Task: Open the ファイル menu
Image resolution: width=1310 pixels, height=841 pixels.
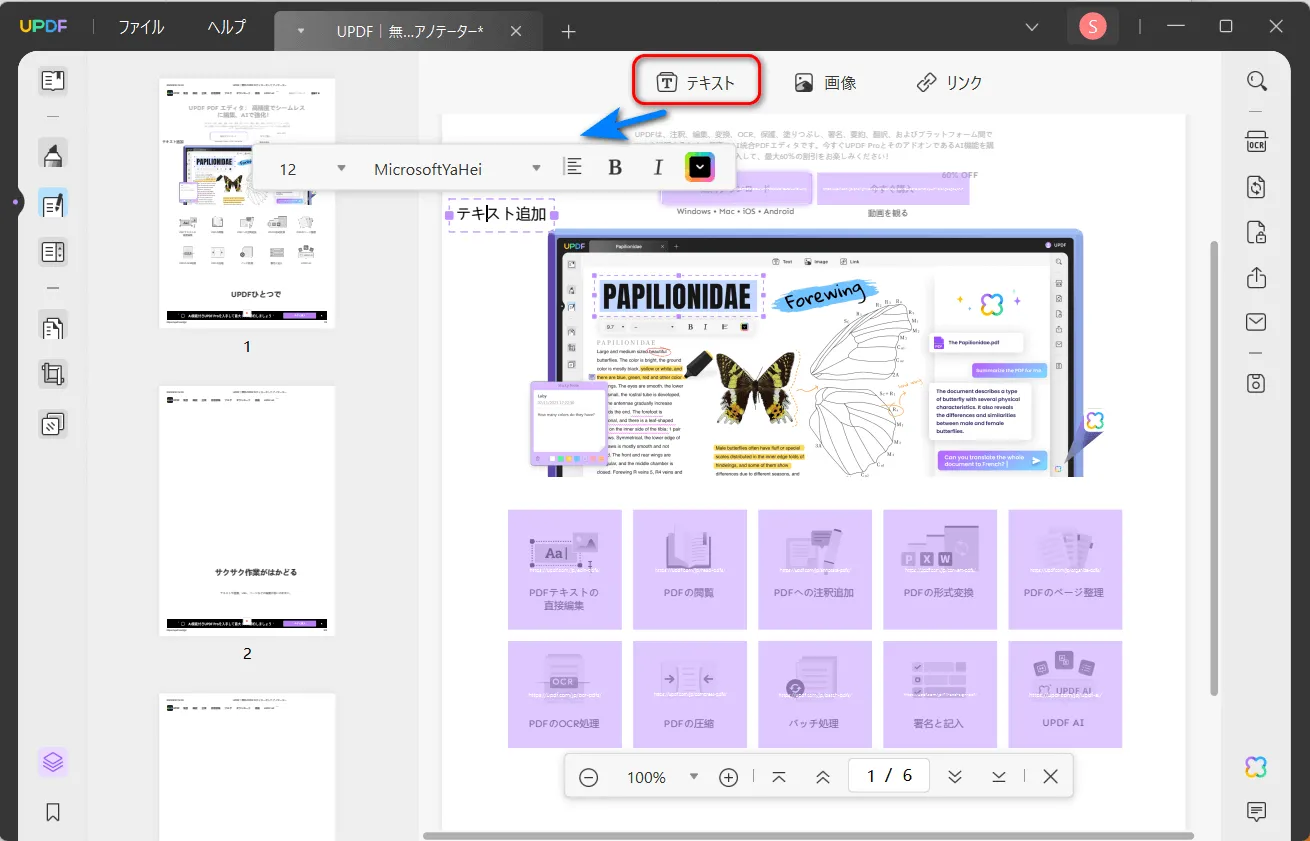Action: pos(141,27)
